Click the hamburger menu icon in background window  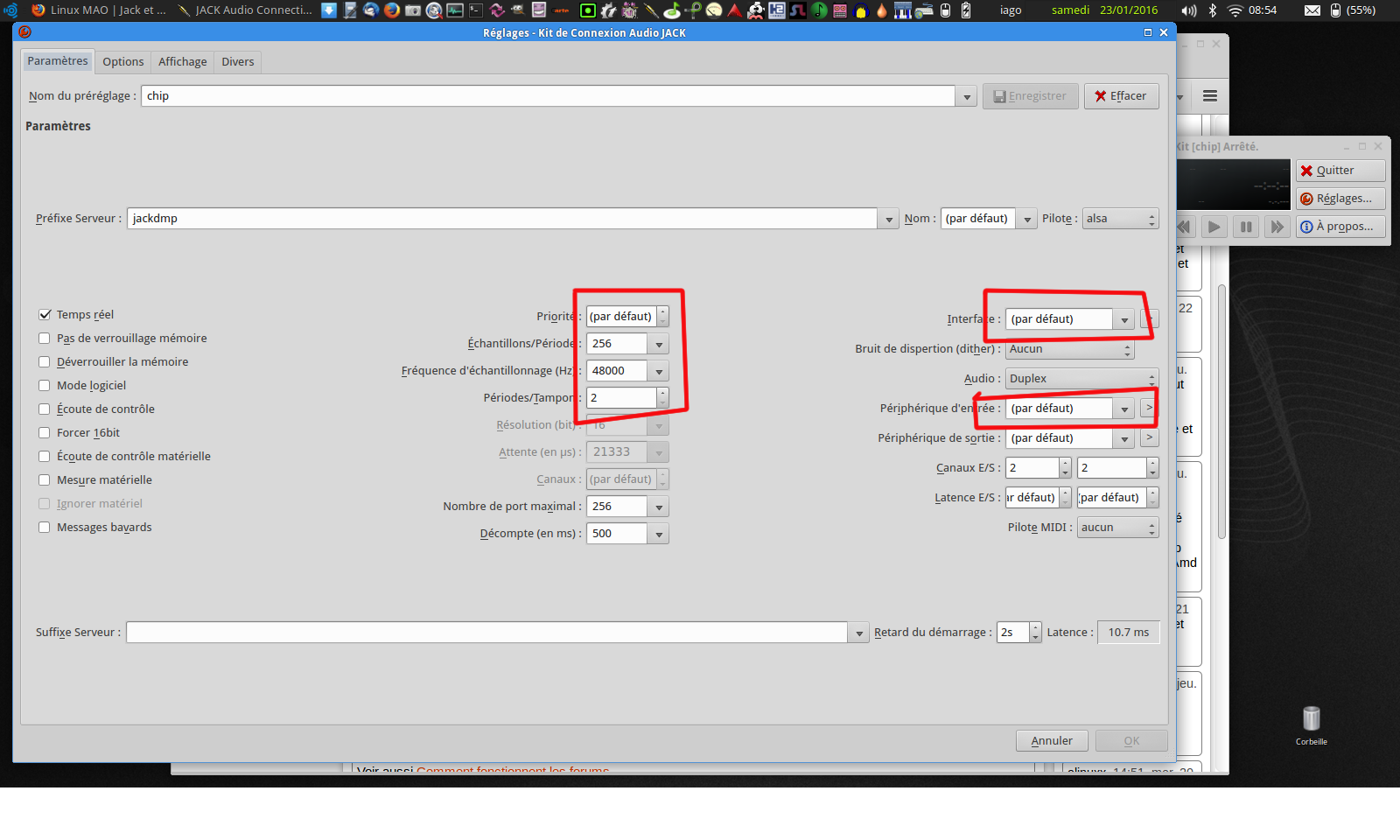(1210, 96)
